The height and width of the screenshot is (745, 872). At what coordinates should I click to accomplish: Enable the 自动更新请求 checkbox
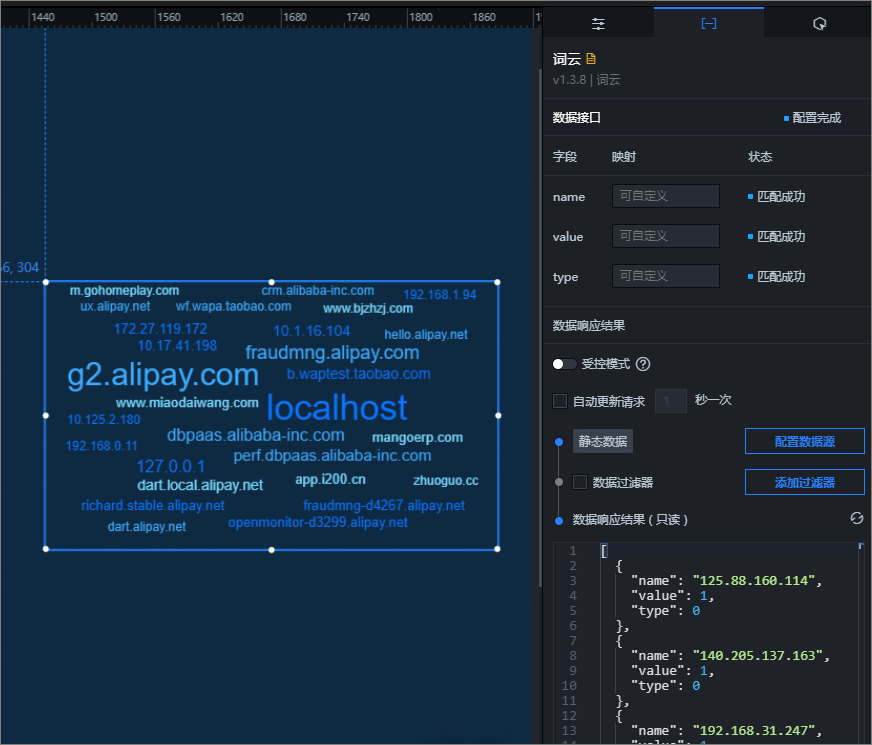[560, 401]
